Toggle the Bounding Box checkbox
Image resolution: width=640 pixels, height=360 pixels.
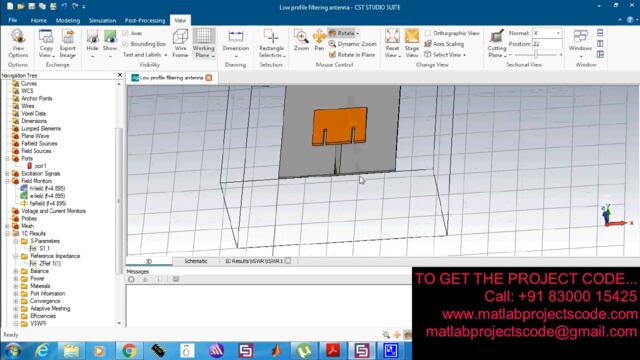[x=126, y=44]
